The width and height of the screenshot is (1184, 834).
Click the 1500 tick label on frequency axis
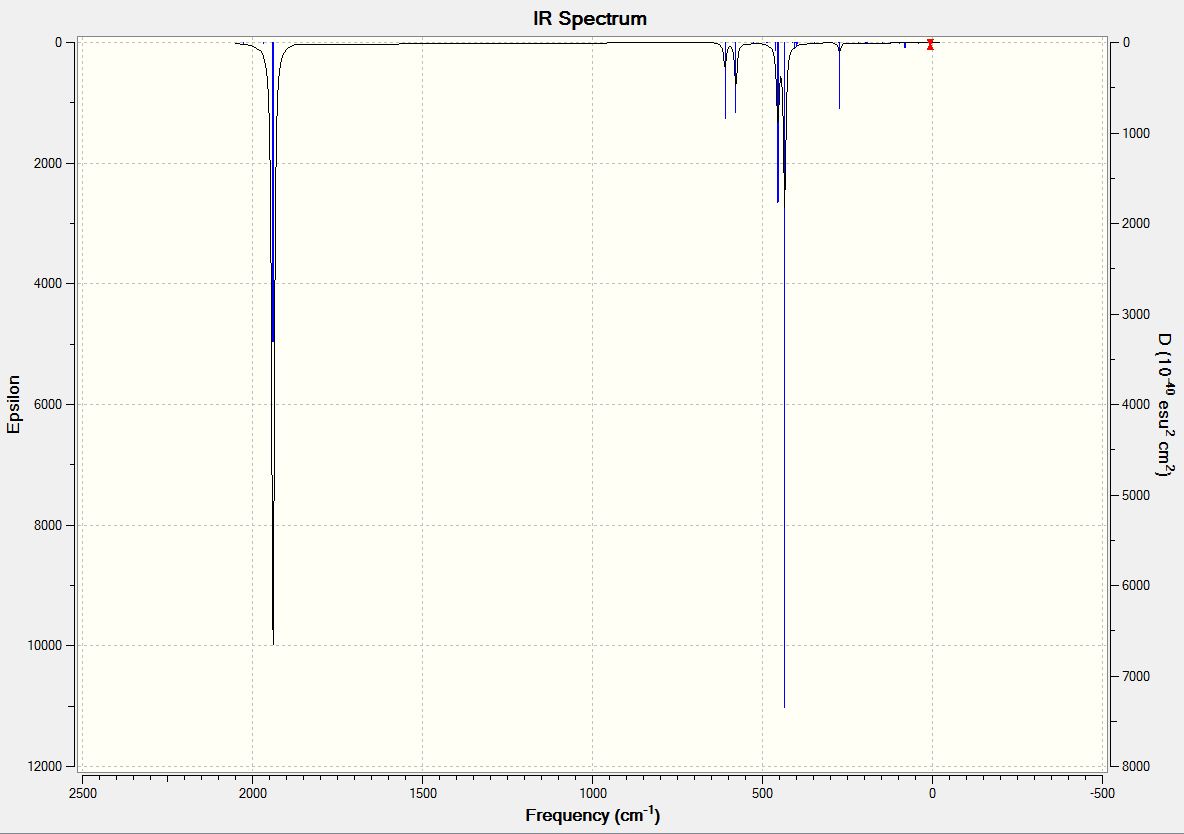click(x=423, y=793)
